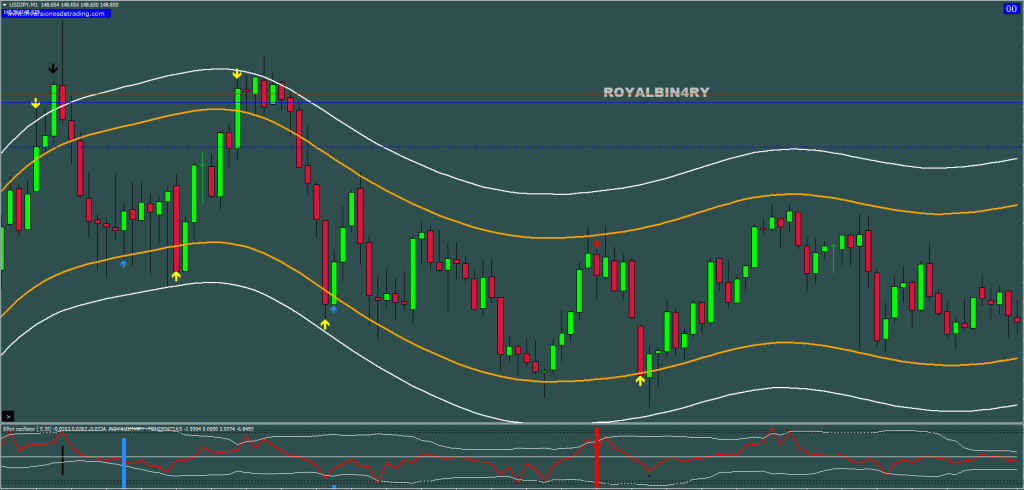Select the yellow down arrow at the chart's highest peak

tap(237, 74)
